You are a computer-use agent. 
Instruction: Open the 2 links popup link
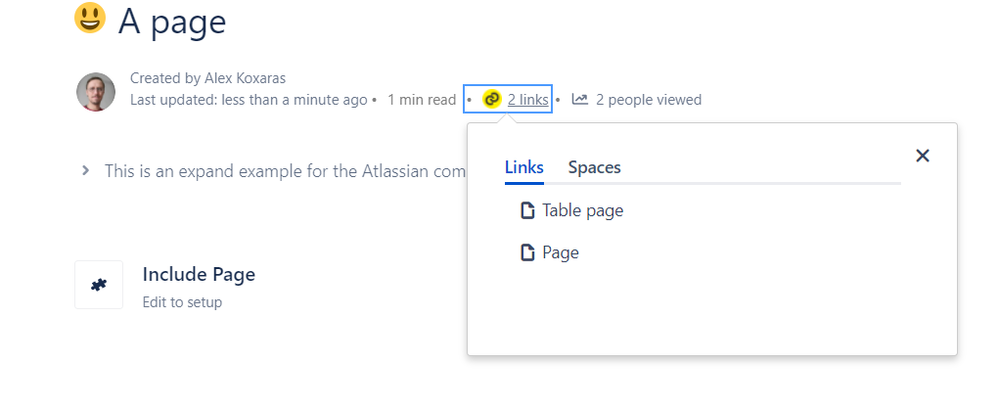528,99
